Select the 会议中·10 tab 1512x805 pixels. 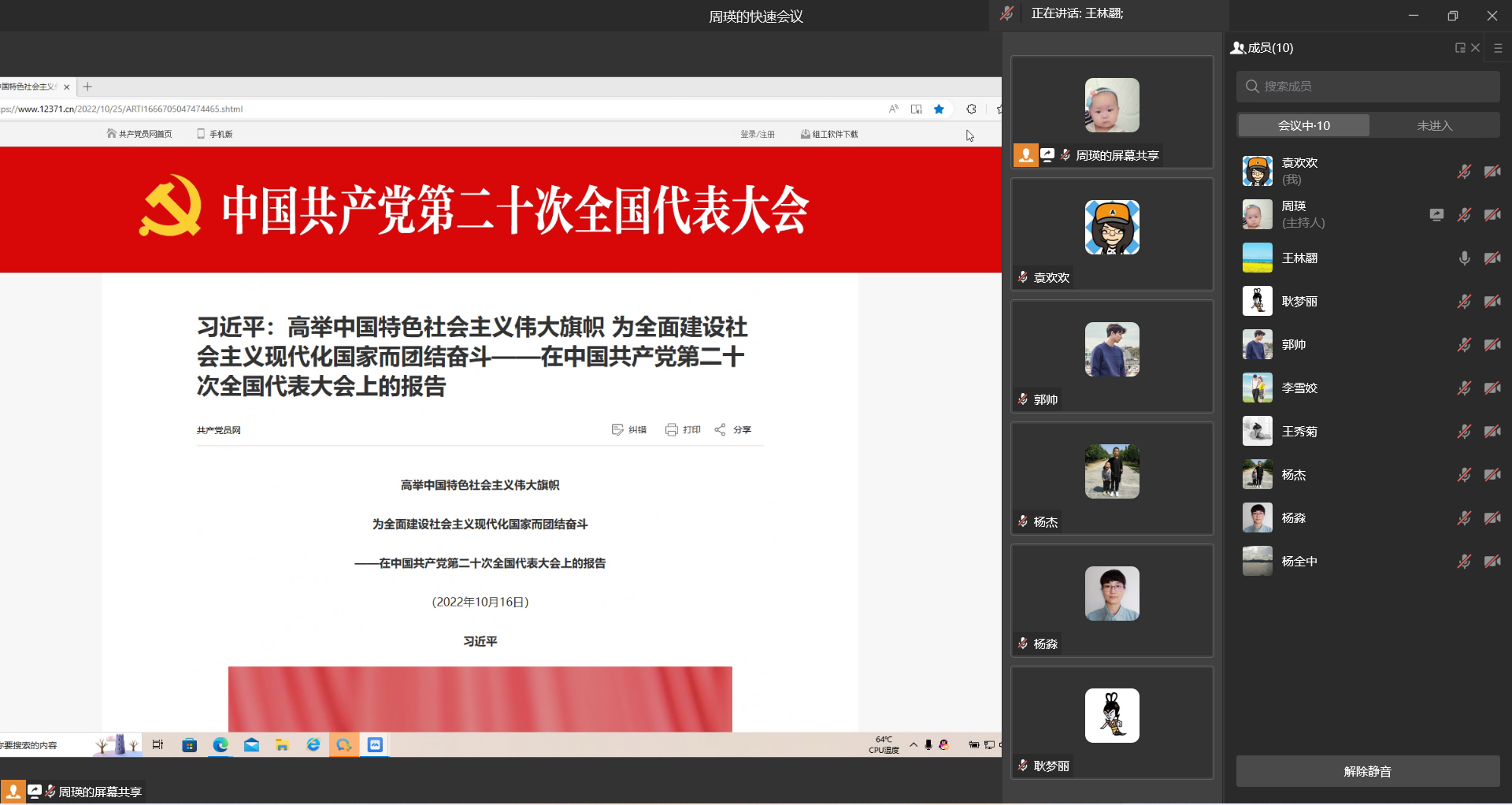(x=1303, y=125)
